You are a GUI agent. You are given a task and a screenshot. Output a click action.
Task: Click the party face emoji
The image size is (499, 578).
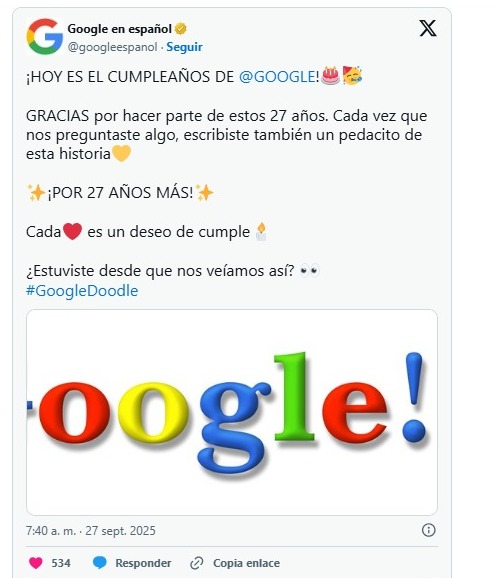352,76
